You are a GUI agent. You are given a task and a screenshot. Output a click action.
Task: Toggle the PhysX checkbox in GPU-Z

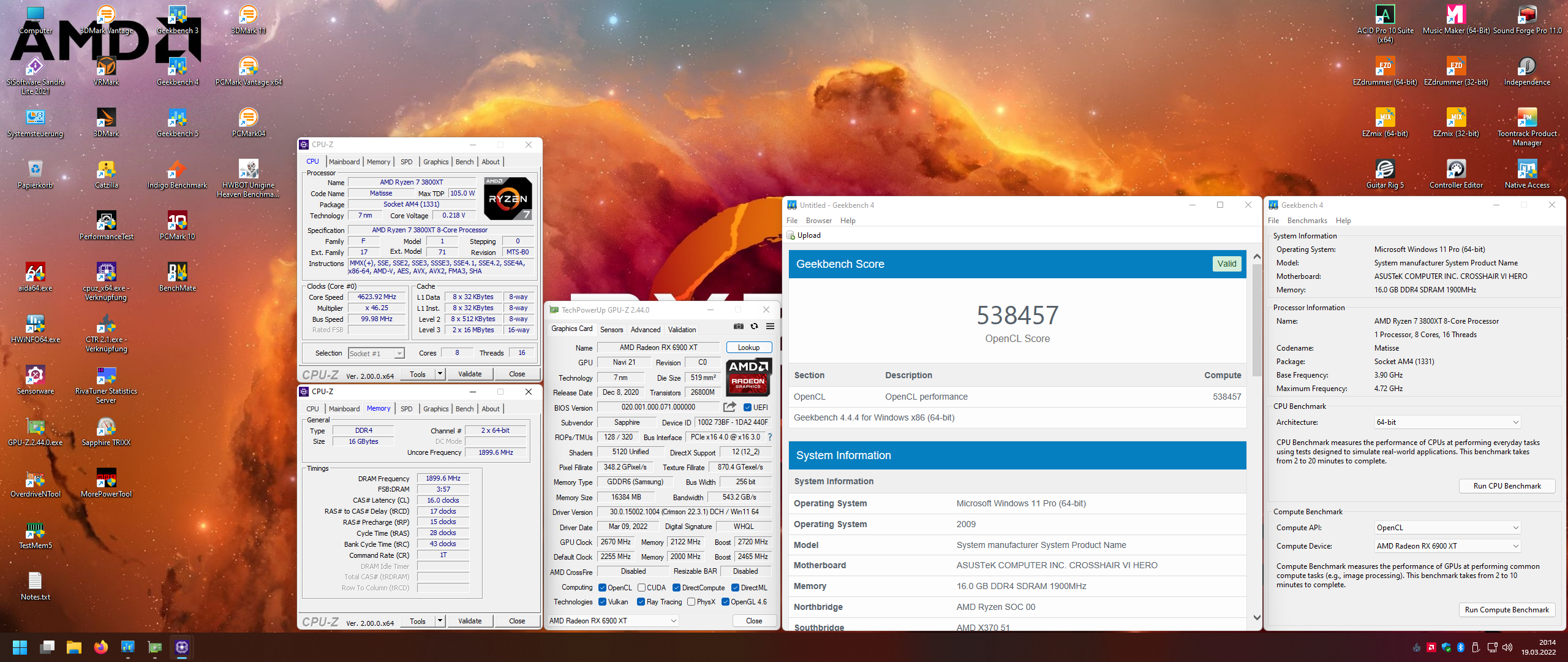click(x=691, y=602)
